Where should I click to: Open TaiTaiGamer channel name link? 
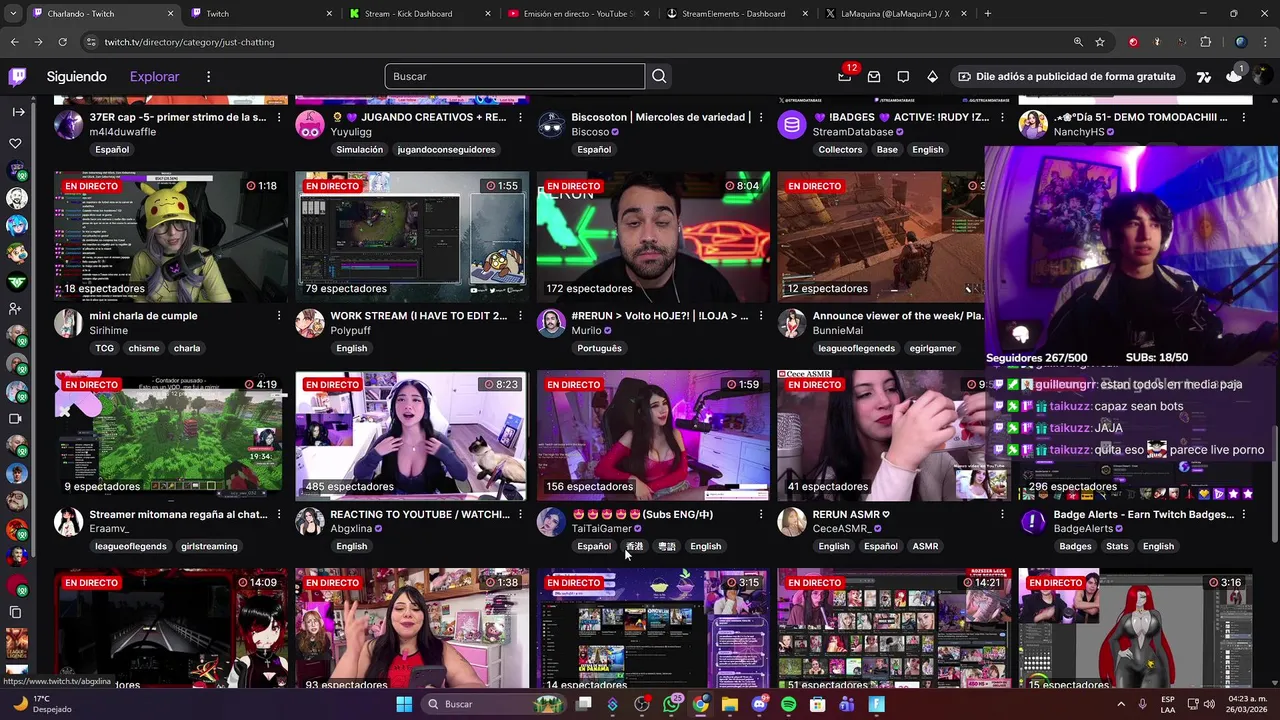click(x=601, y=528)
